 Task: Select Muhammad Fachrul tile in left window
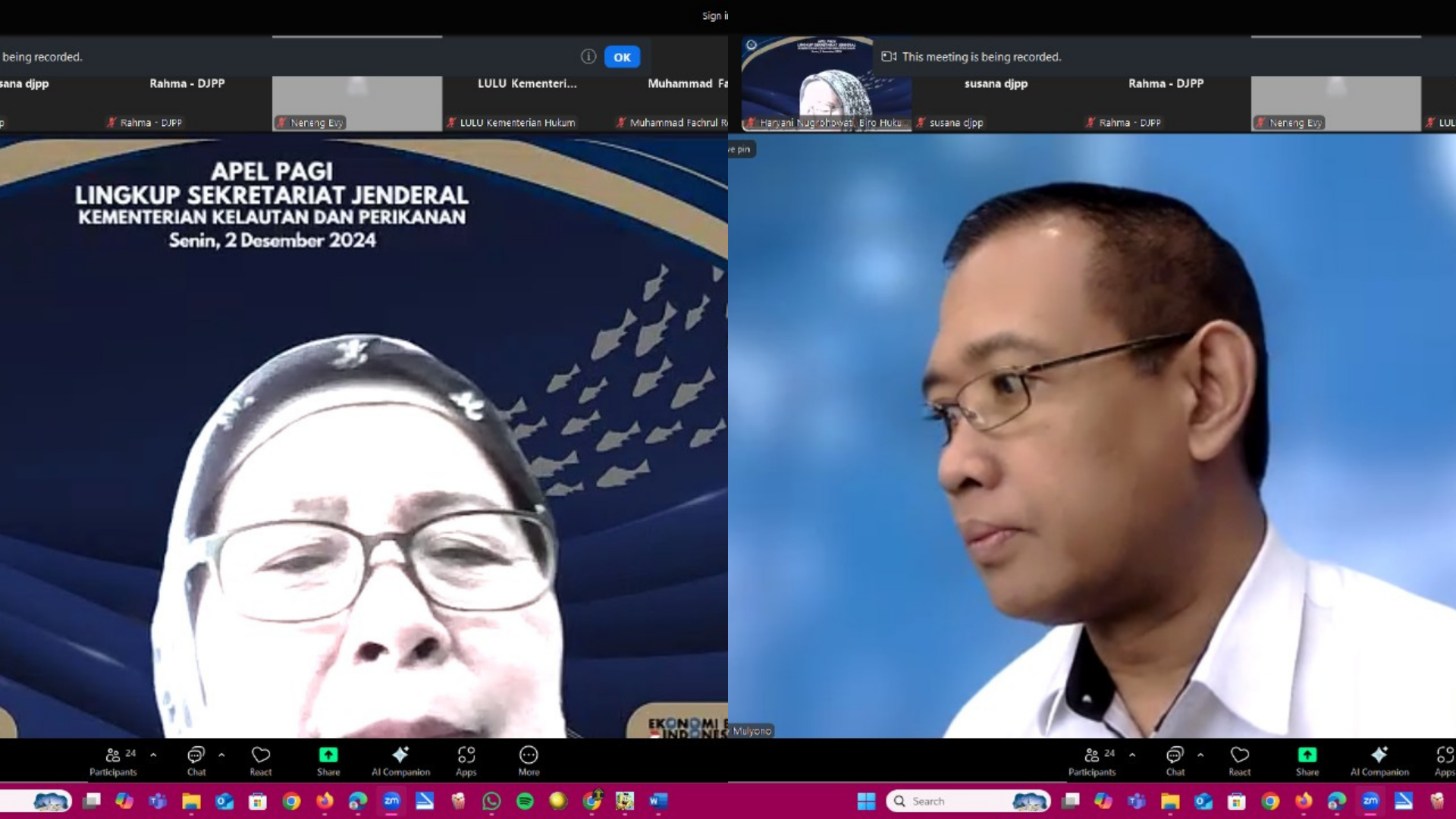click(670, 103)
